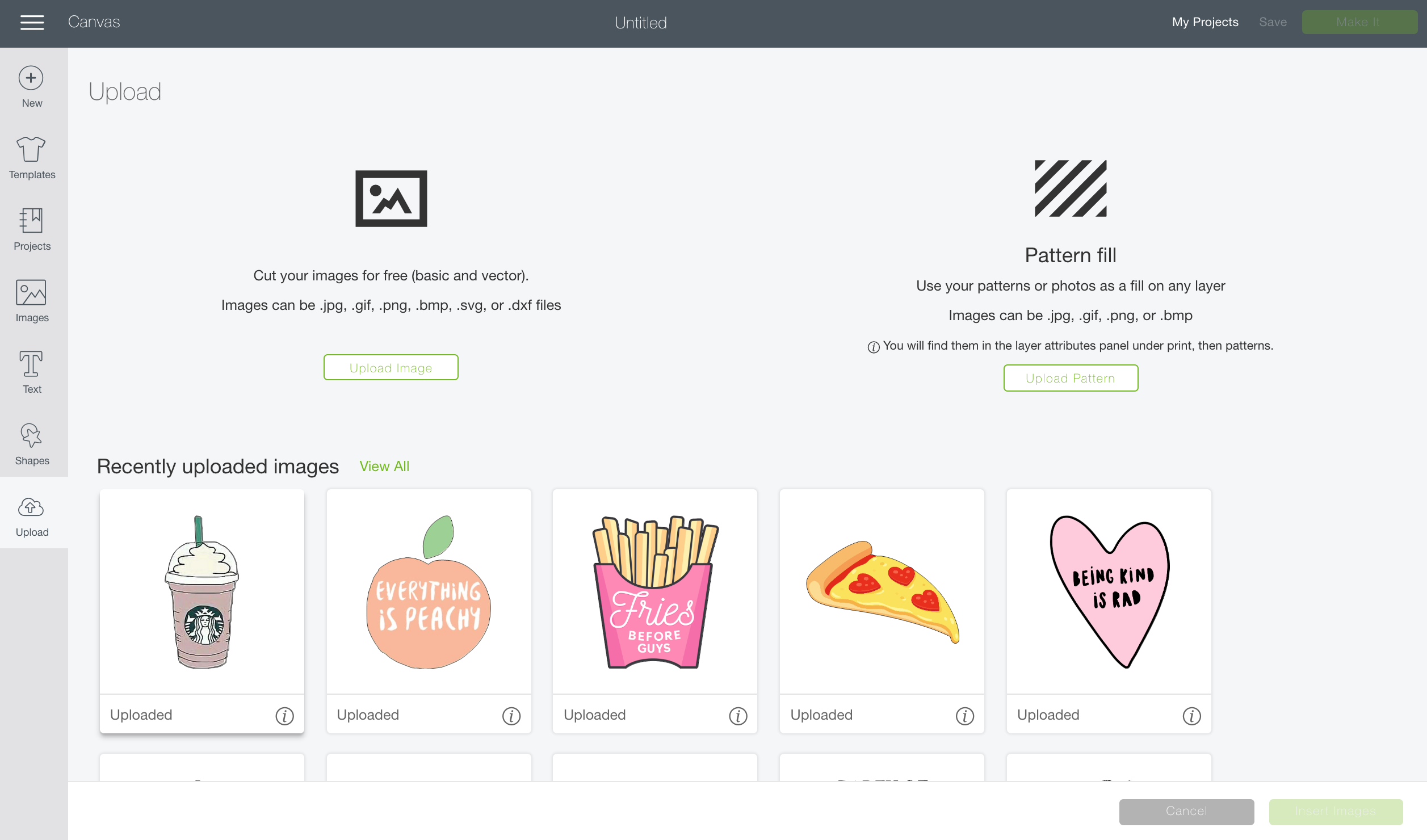1427x840 pixels.
Task: Open the Projects sidebar icon
Action: [x=31, y=221]
